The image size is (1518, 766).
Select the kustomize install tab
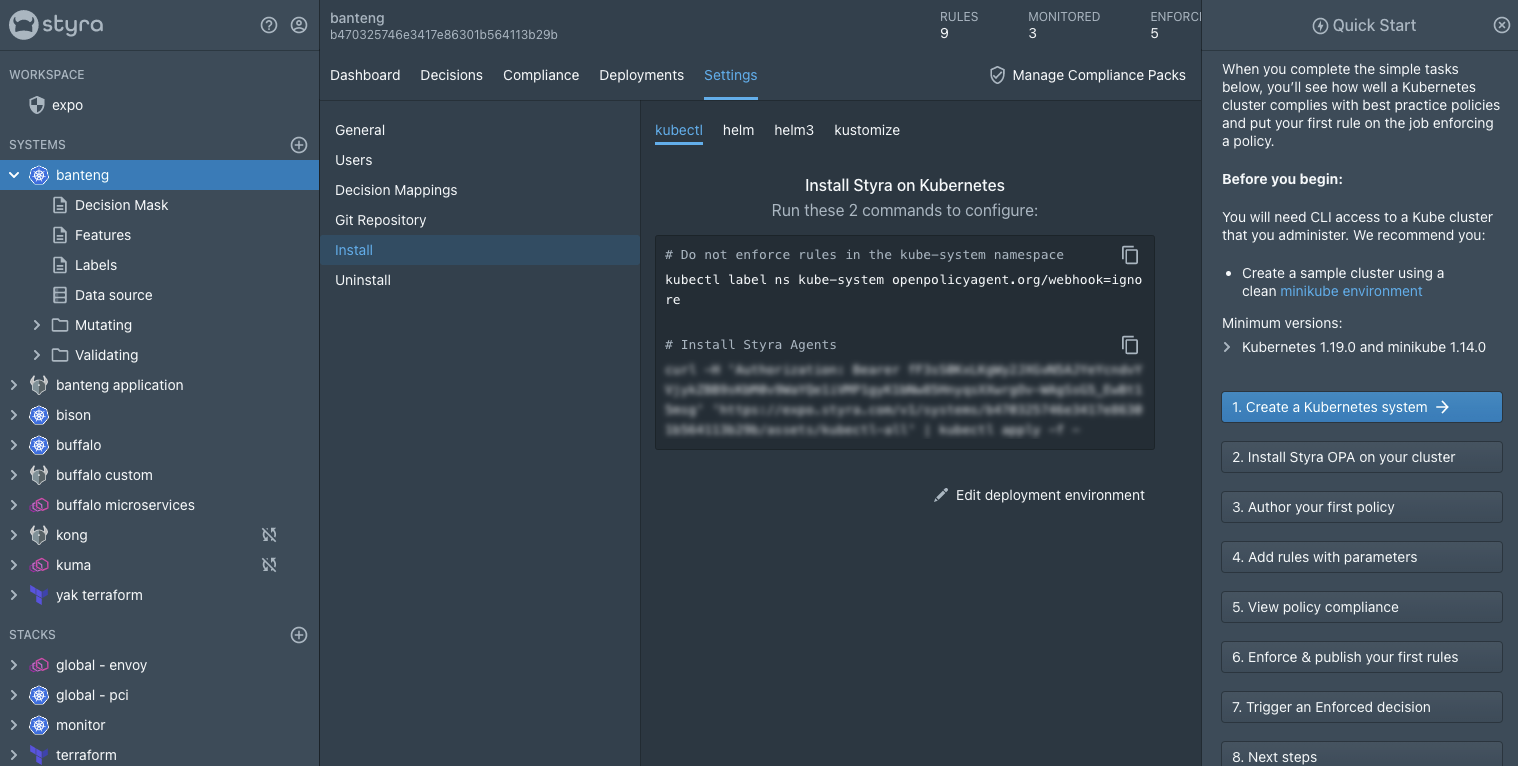[867, 130]
